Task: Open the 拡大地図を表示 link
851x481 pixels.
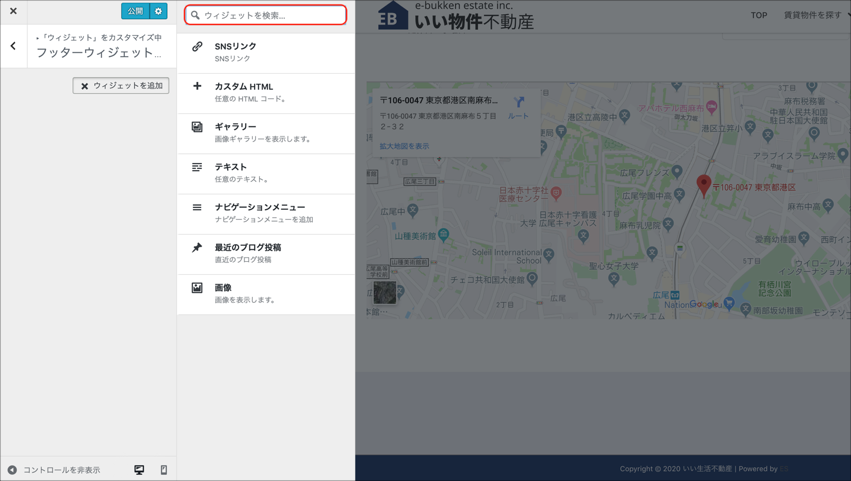Action: pyautogui.click(x=404, y=146)
